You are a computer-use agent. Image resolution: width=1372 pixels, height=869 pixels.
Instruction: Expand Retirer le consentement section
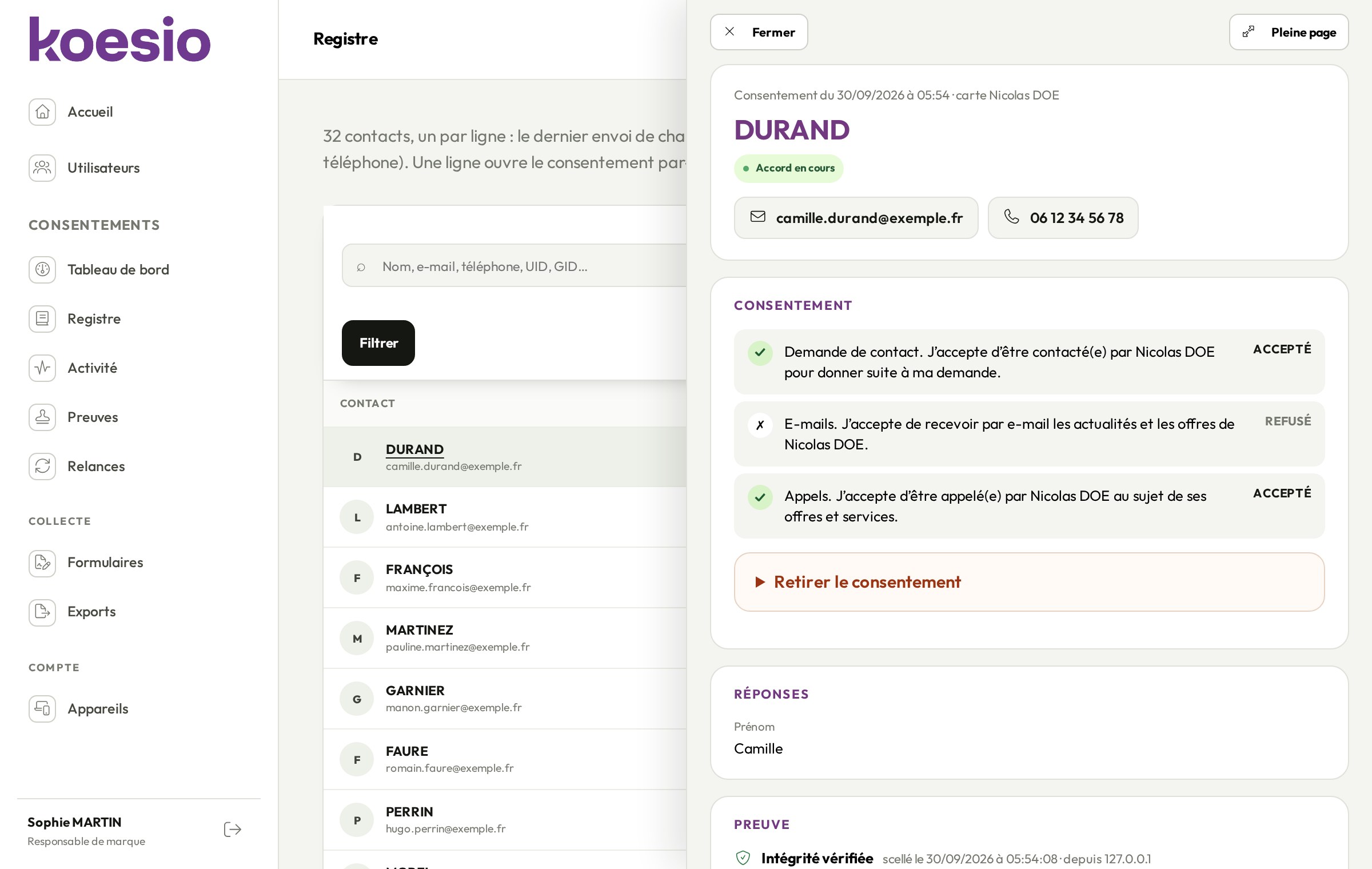pos(1029,582)
